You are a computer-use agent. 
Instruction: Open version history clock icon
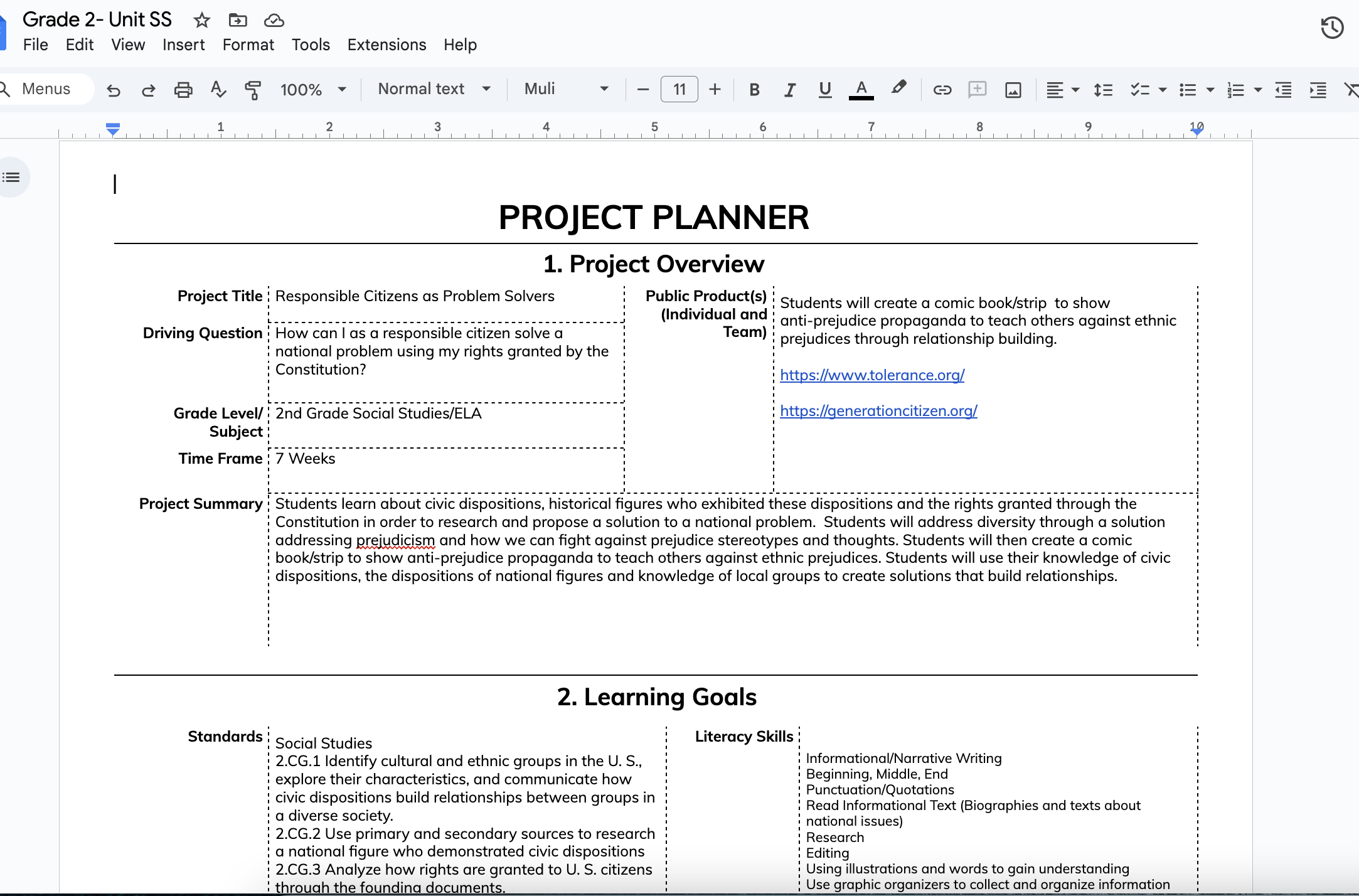coord(1331,28)
